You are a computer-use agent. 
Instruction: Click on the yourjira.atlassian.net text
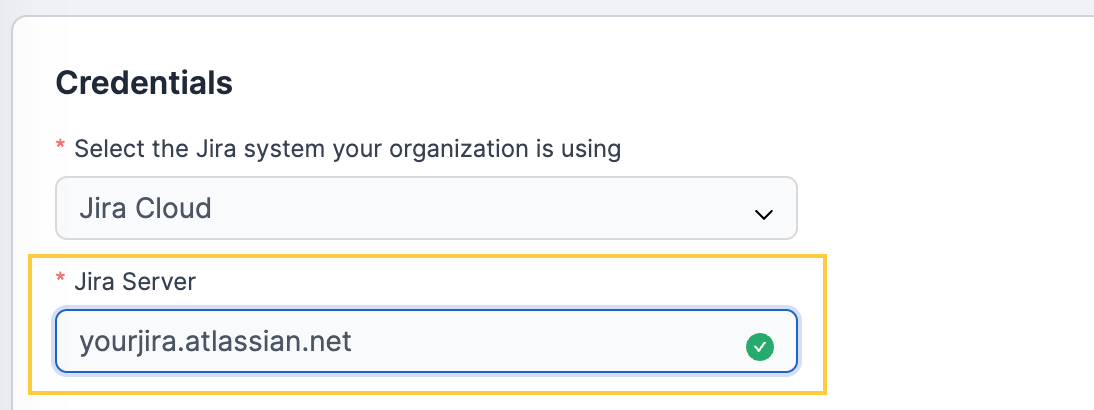click(x=216, y=342)
